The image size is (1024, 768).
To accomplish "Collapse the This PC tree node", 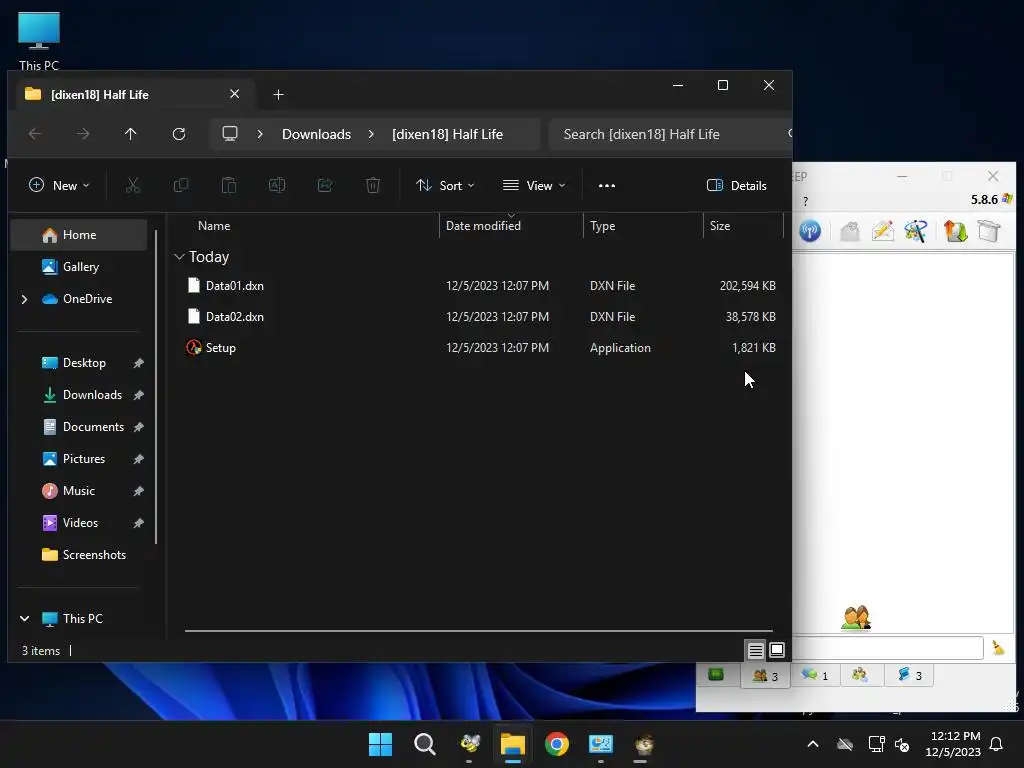I will (24, 618).
